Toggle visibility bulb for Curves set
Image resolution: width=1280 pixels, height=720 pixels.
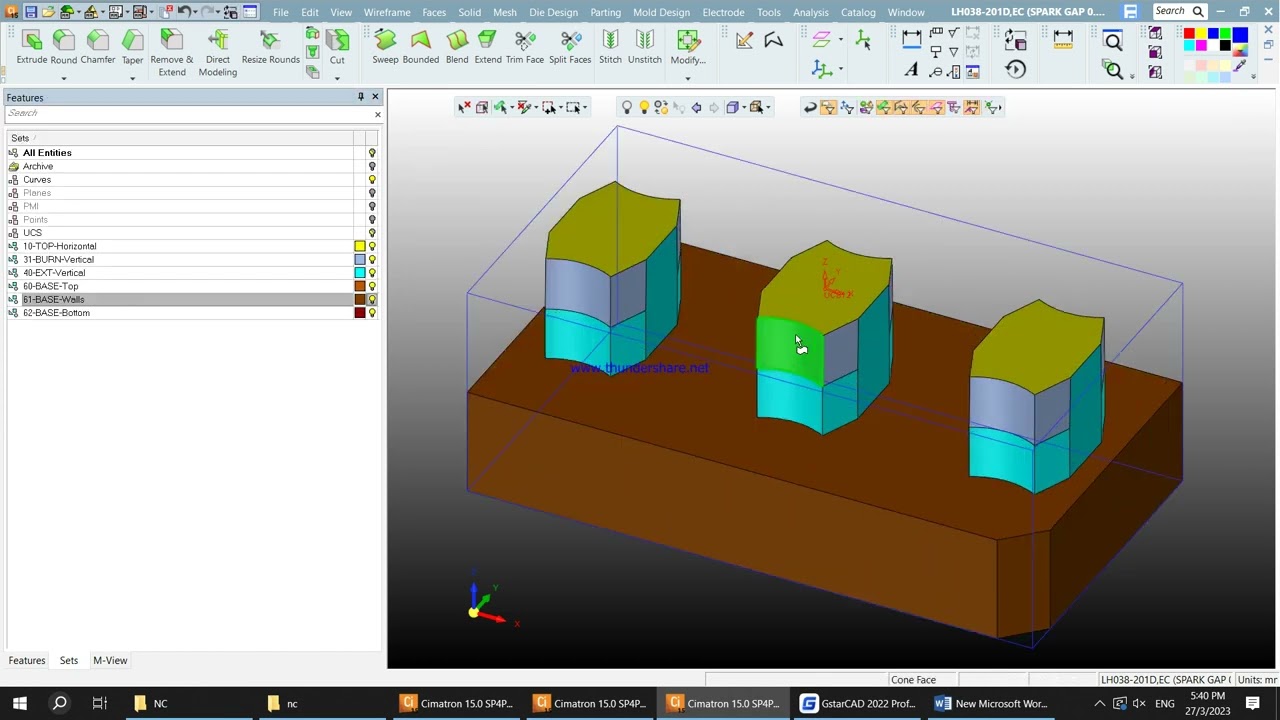(372, 180)
